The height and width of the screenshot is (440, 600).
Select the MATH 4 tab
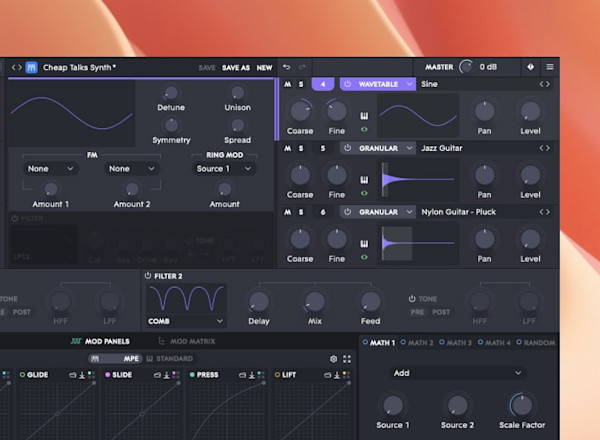tap(494, 343)
